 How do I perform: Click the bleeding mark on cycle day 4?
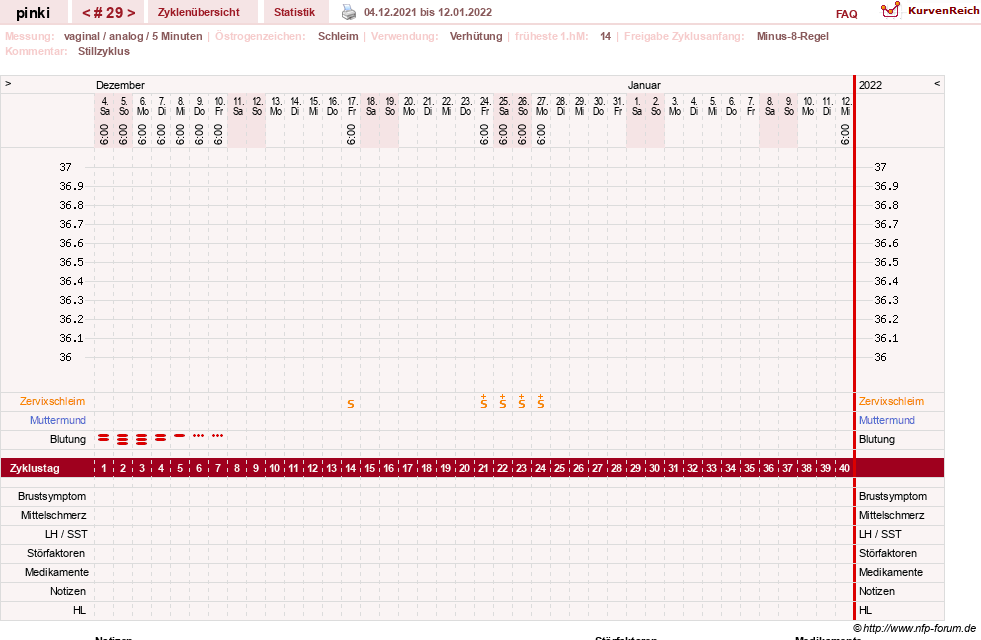(161, 438)
